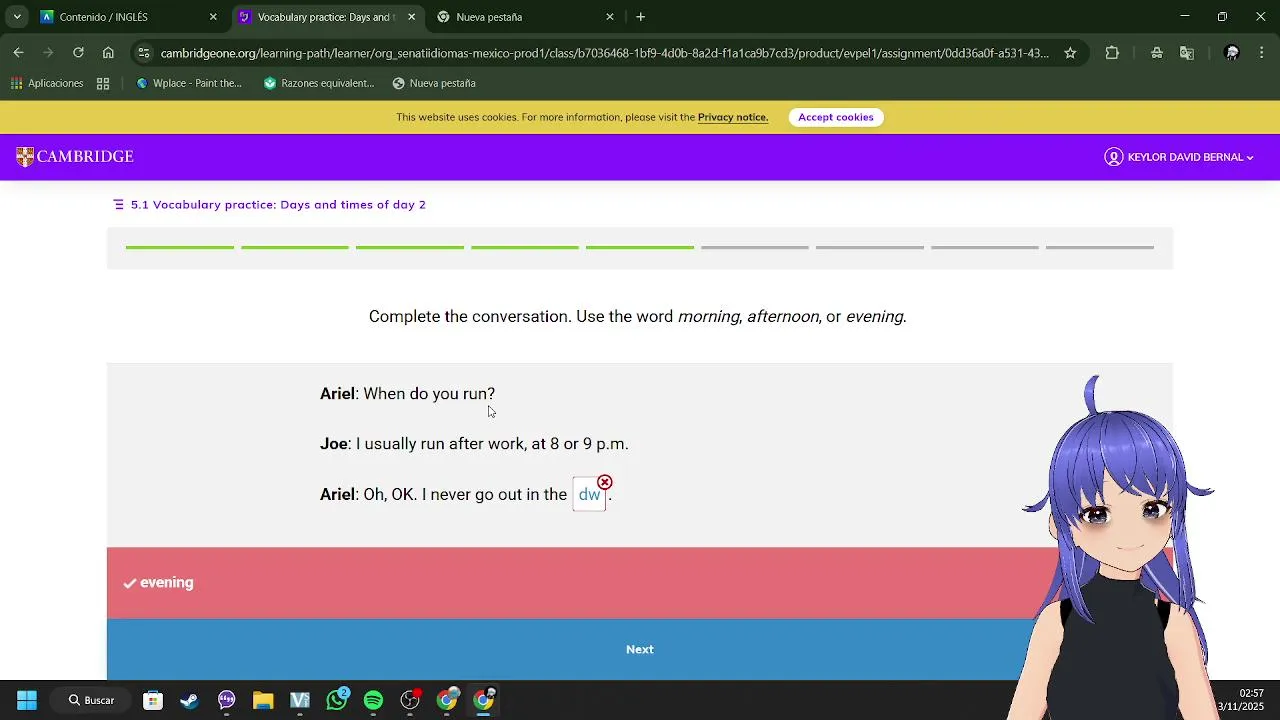Open the Chrome profile avatar
The image size is (1280, 720).
1232,53
